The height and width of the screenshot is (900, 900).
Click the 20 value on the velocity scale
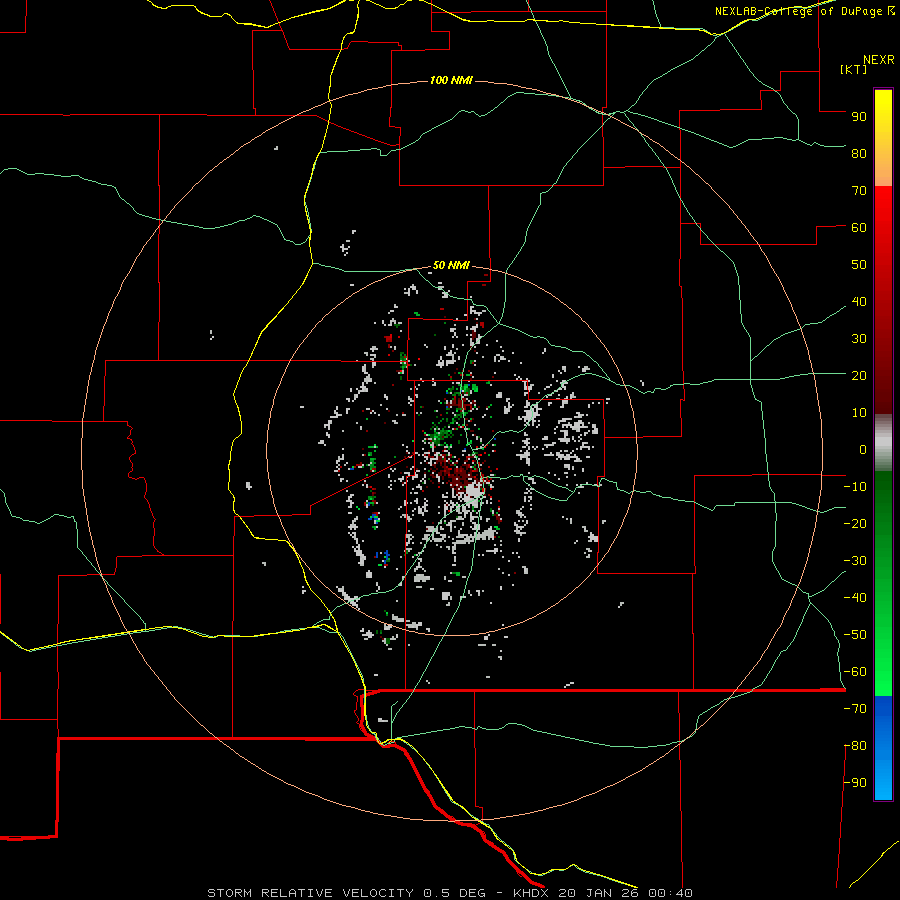[859, 375]
